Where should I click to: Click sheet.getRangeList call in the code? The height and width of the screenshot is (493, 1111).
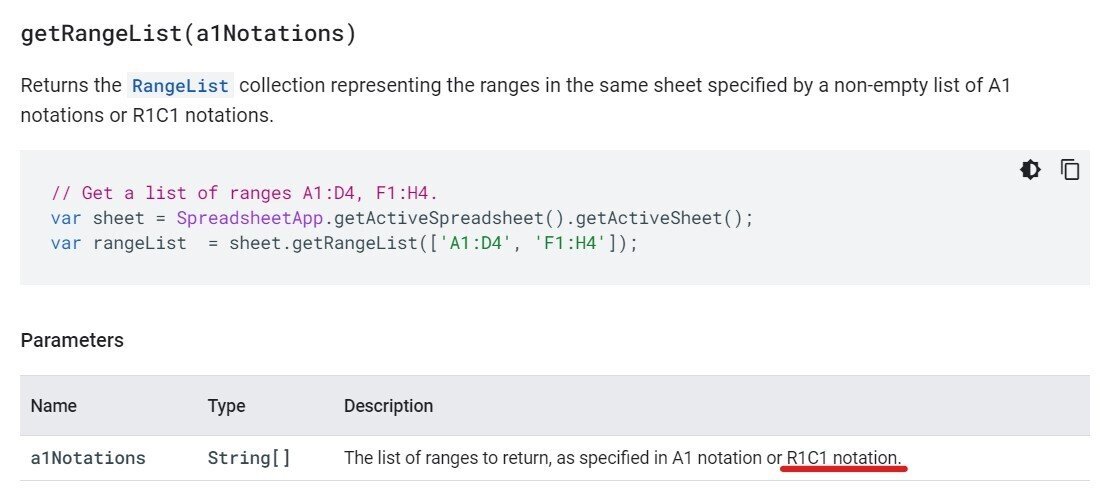click(324, 244)
